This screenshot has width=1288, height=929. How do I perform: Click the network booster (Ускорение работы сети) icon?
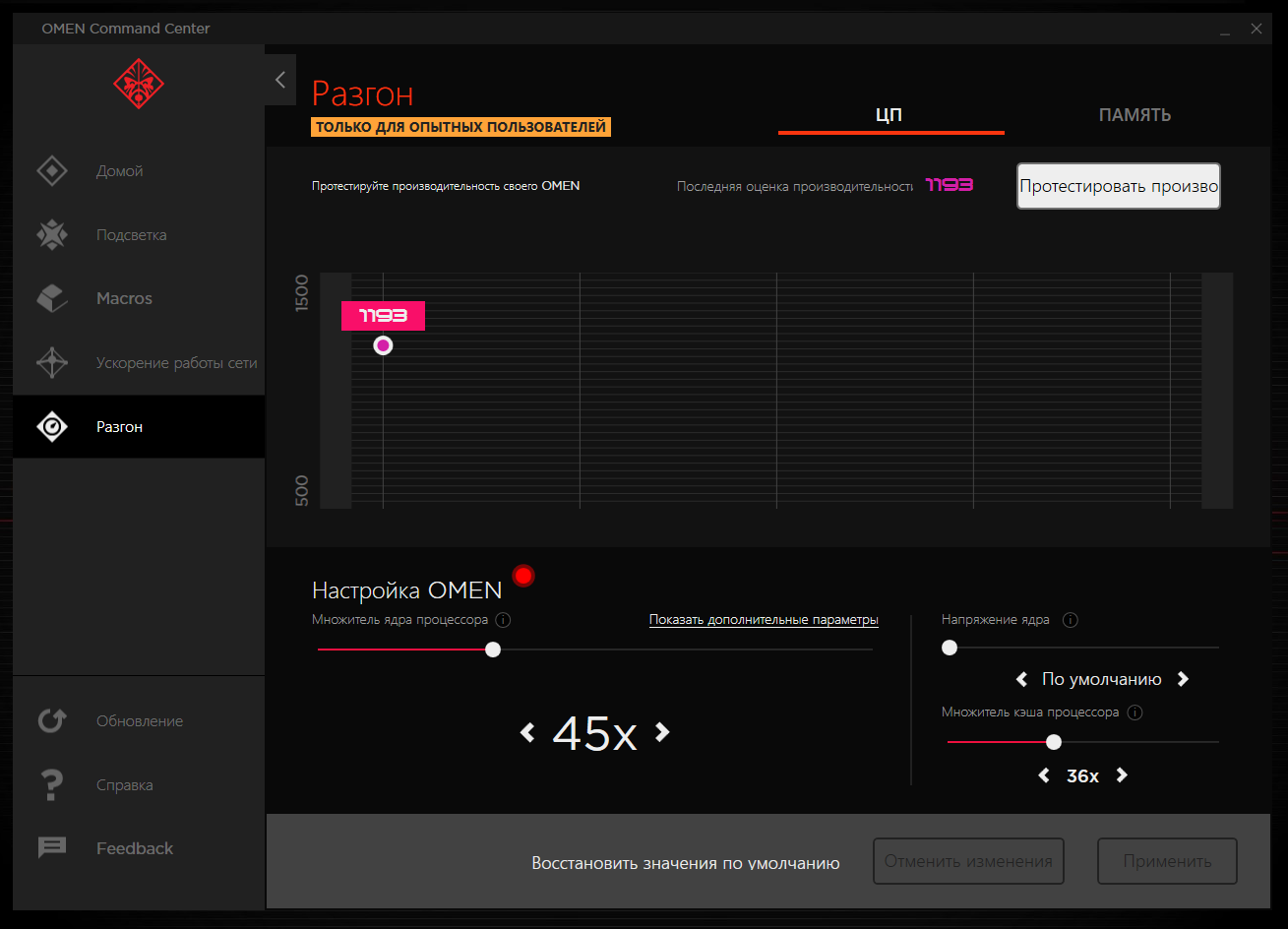point(51,363)
